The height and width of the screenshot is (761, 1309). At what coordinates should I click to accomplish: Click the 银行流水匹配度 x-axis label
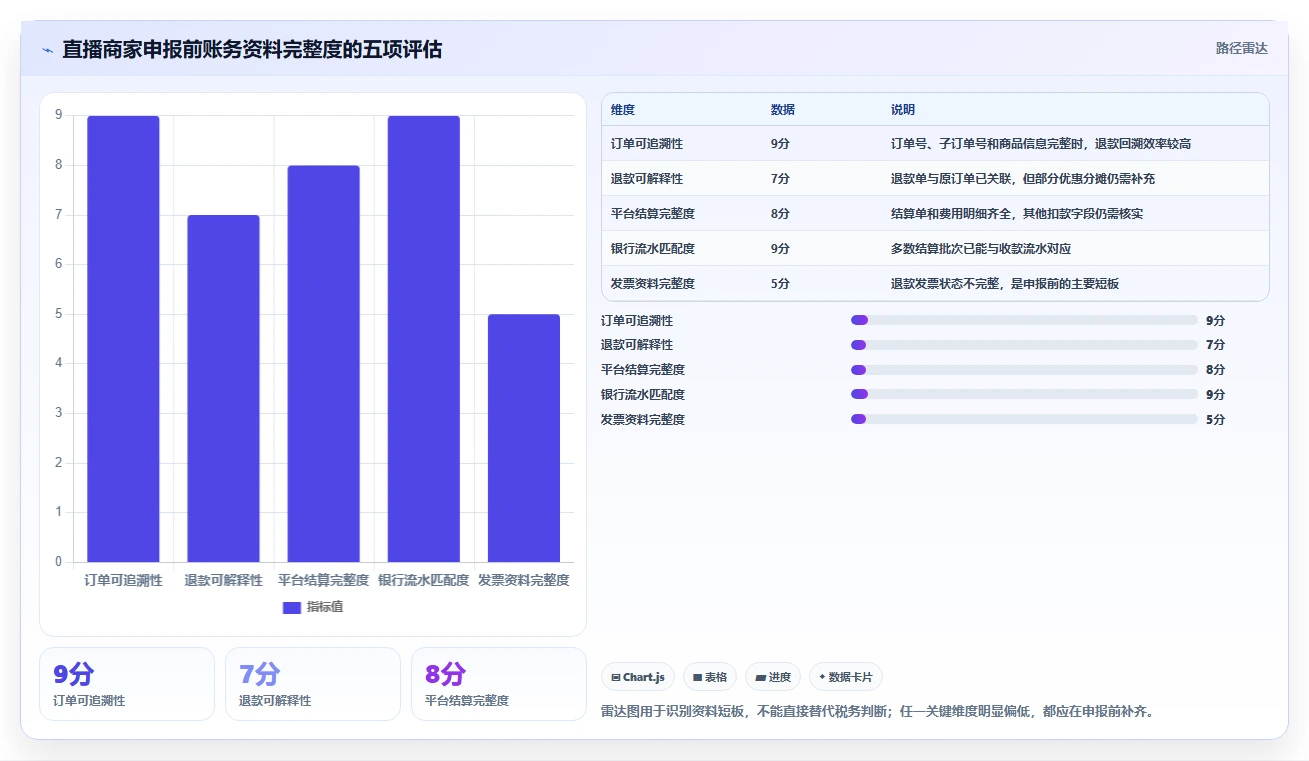point(423,580)
